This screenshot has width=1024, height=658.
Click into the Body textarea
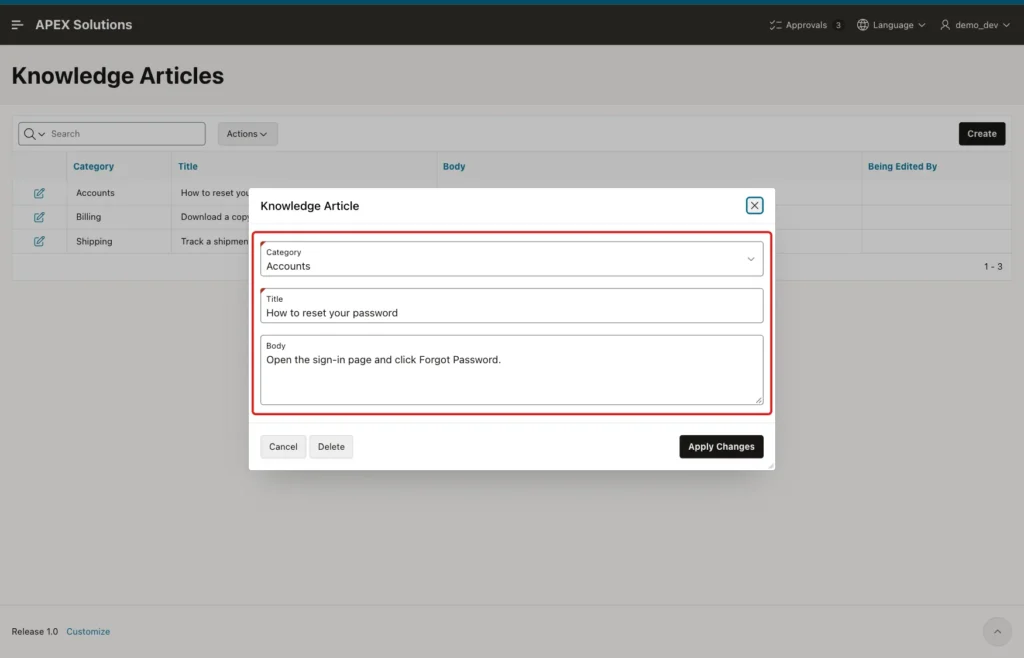[x=511, y=370]
